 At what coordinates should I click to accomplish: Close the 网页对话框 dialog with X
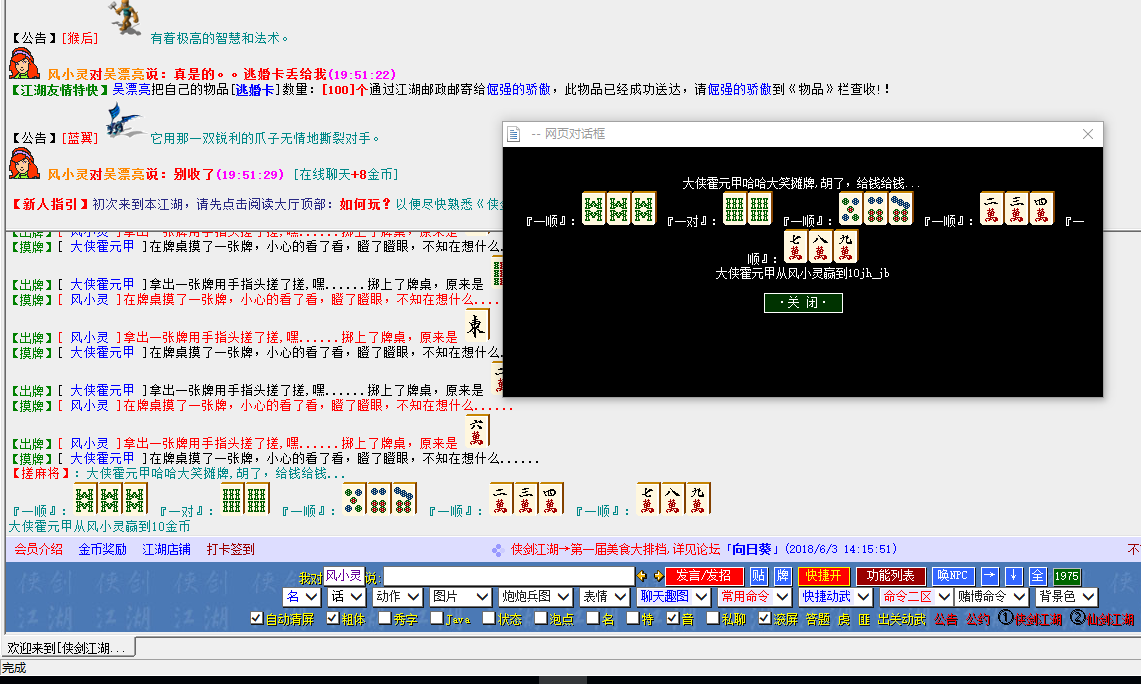pos(1088,134)
